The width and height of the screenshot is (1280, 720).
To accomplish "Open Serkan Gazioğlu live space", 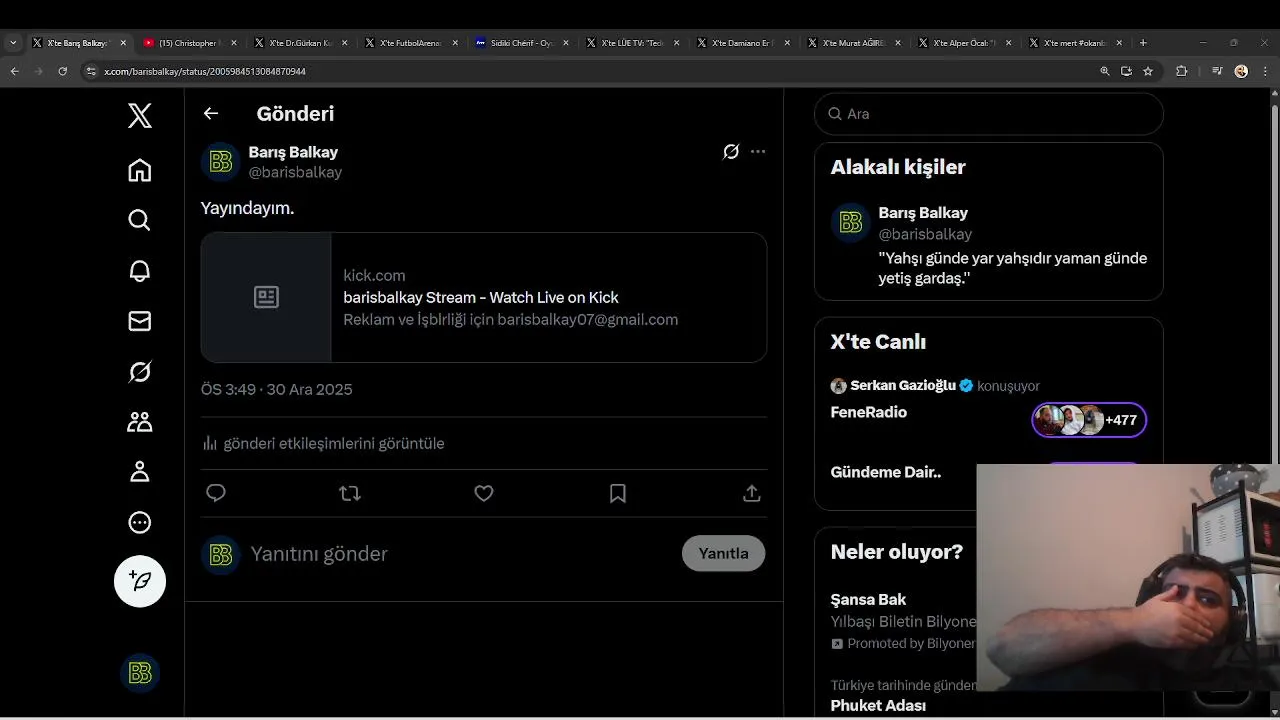I will tap(903, 385).
